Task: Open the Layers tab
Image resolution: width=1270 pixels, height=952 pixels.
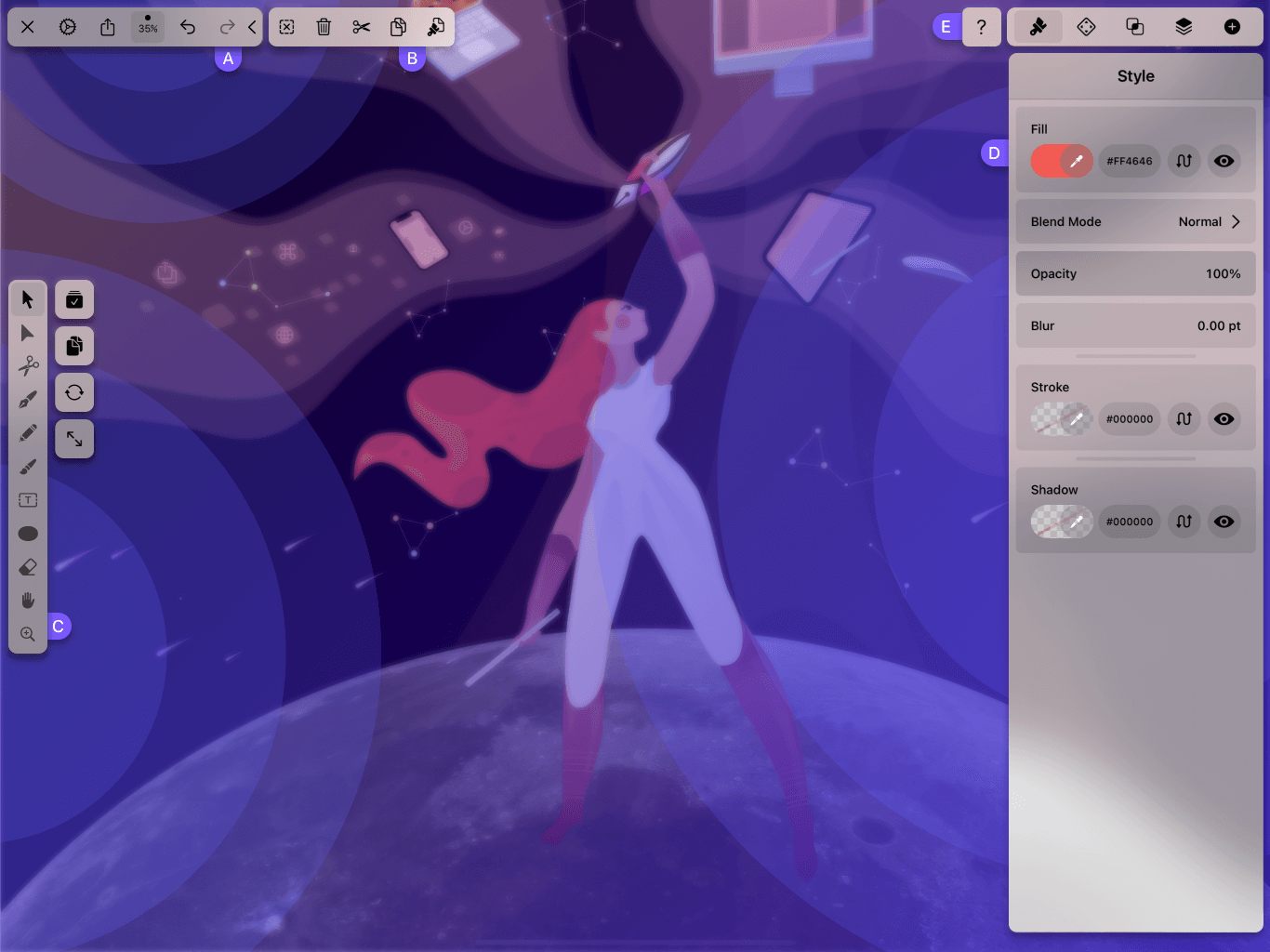Action: coord(1184,27)
